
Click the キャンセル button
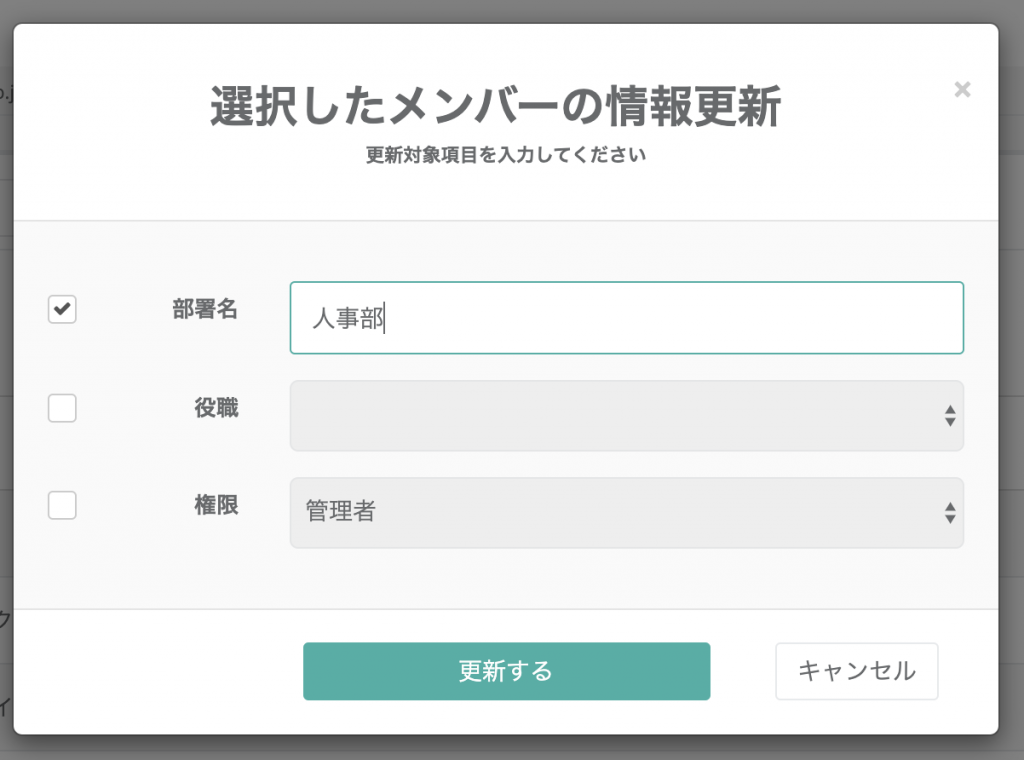pyautogui.click(x=856, y=671)
